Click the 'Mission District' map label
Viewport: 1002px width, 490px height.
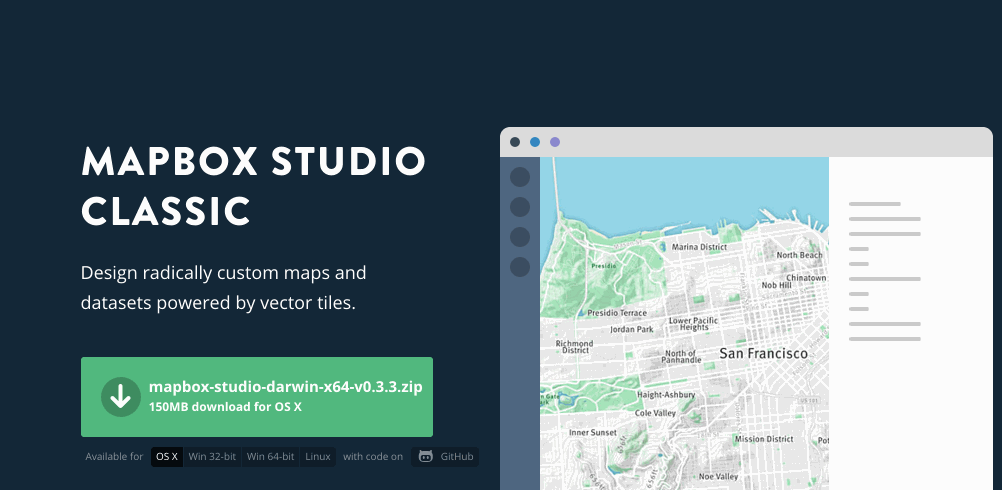[764, 439]
